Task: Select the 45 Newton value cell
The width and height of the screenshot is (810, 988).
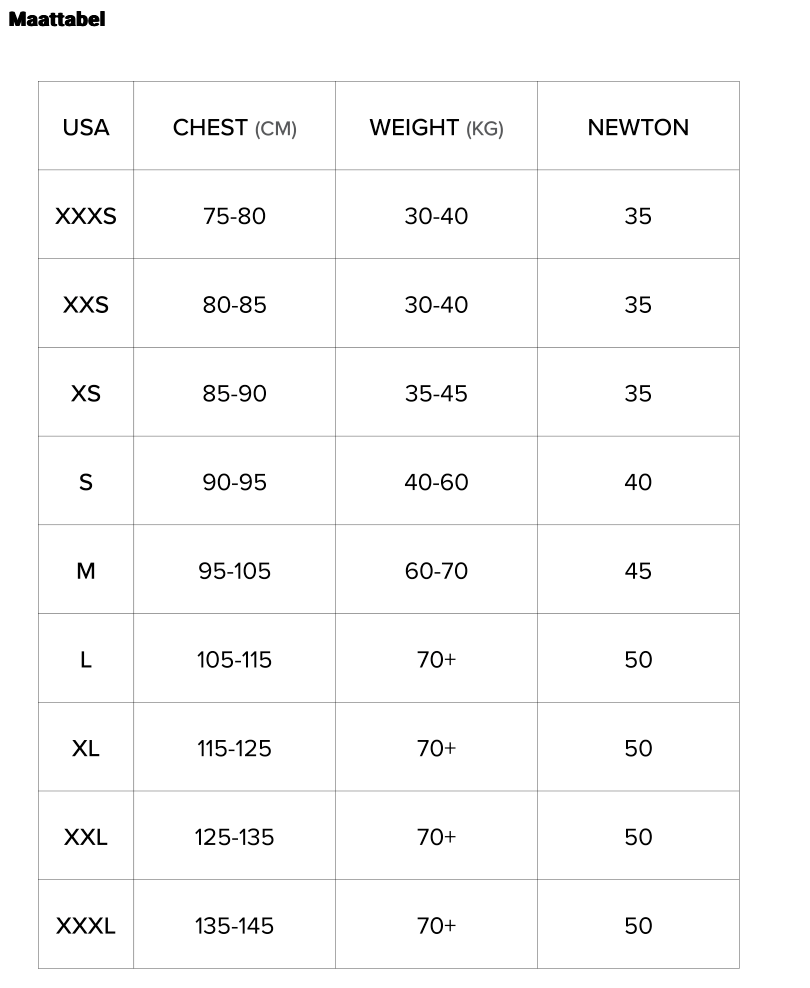Action: (638, 571)
